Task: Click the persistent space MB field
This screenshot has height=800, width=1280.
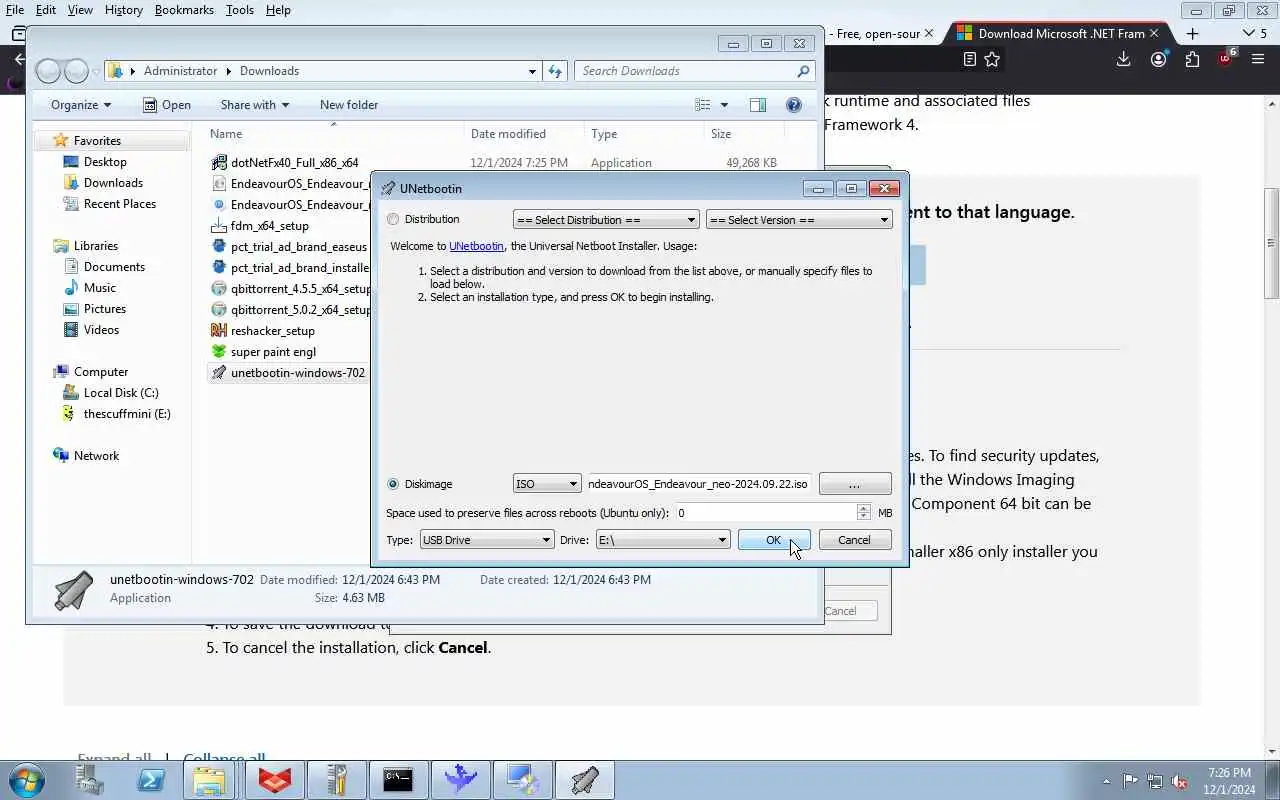Action: (765, 512)
